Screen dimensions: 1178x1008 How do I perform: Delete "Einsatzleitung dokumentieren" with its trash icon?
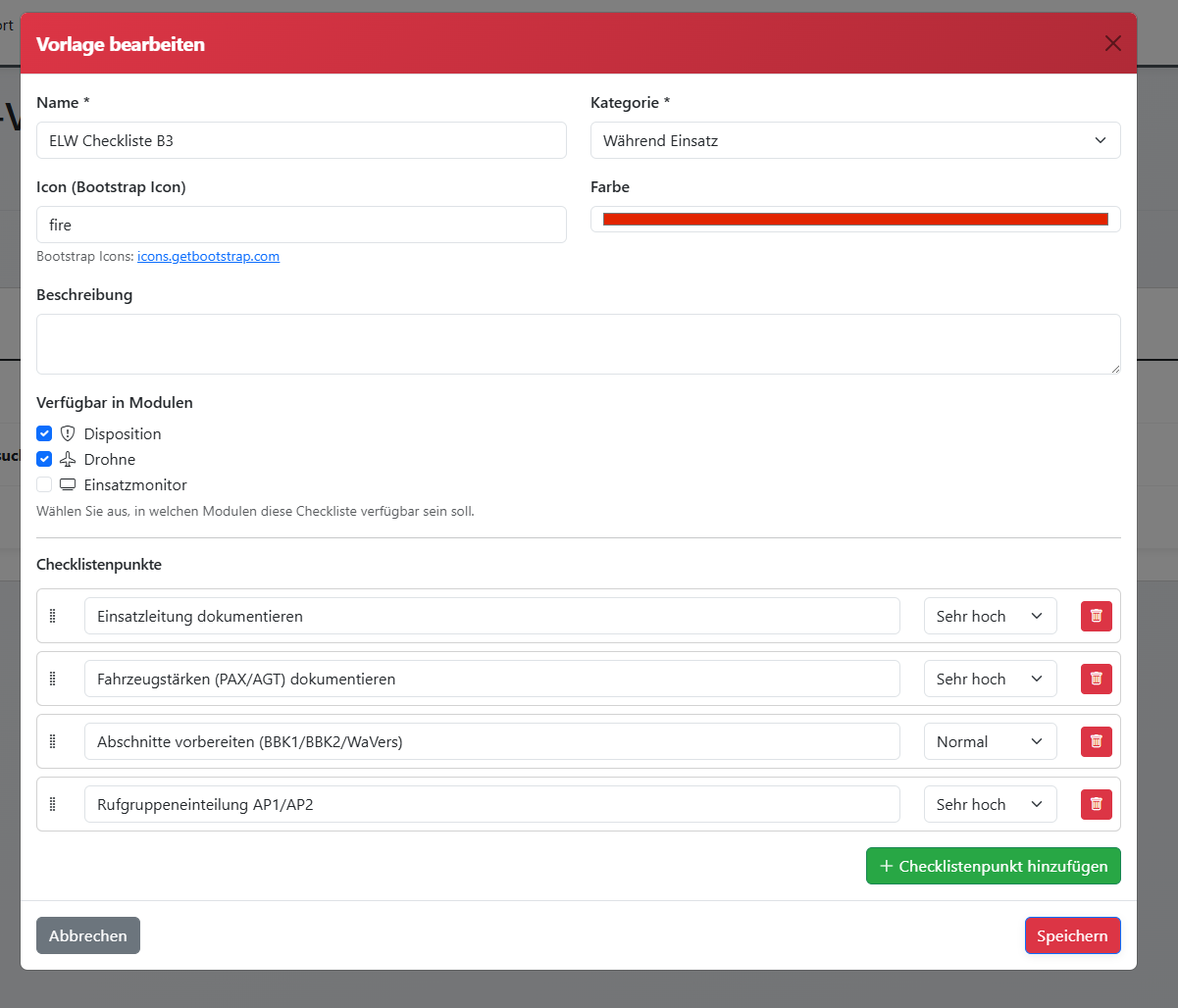coord(1096,615)
